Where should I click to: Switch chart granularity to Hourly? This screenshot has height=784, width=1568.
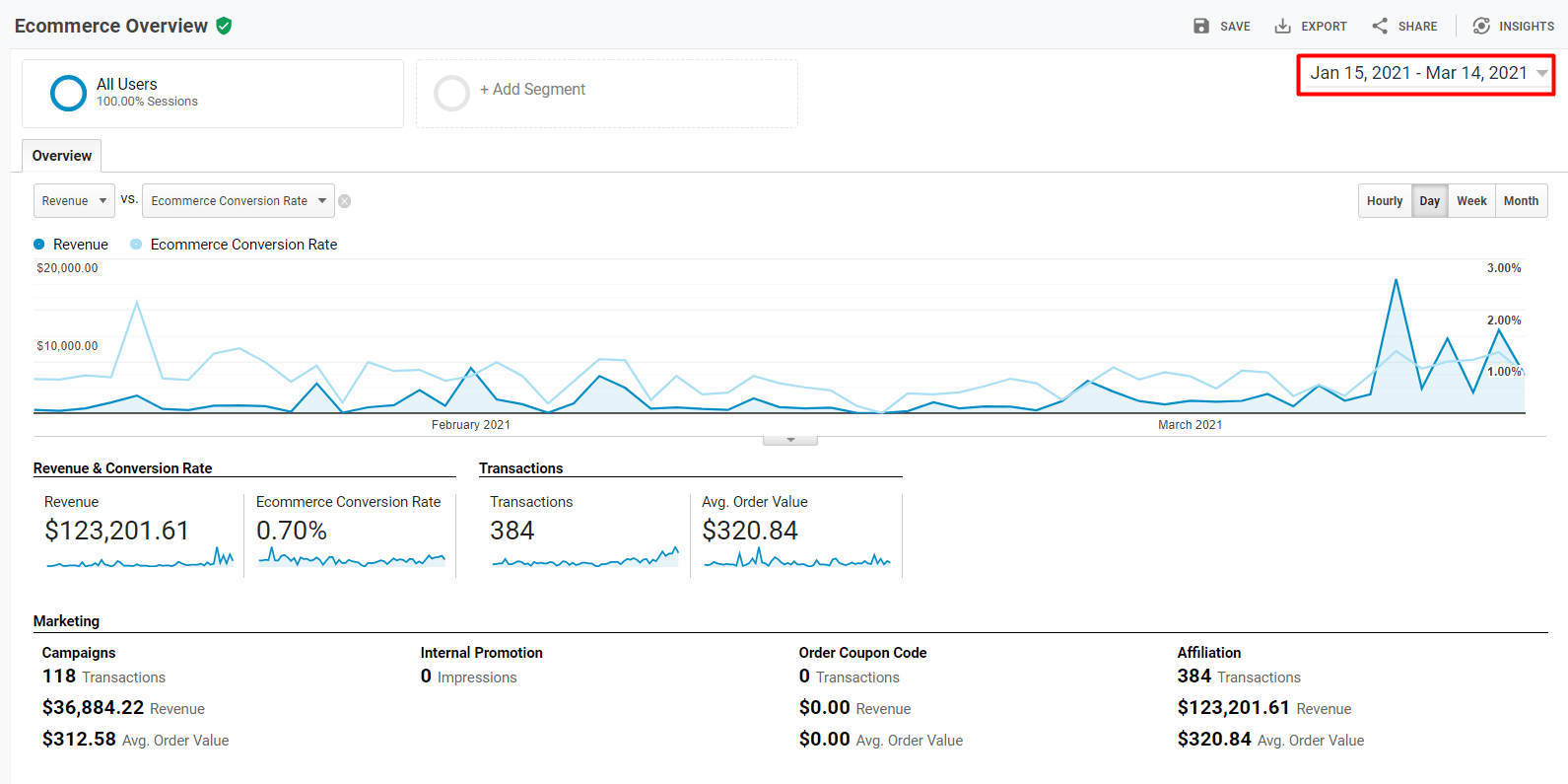click(x=1384, y=201)
